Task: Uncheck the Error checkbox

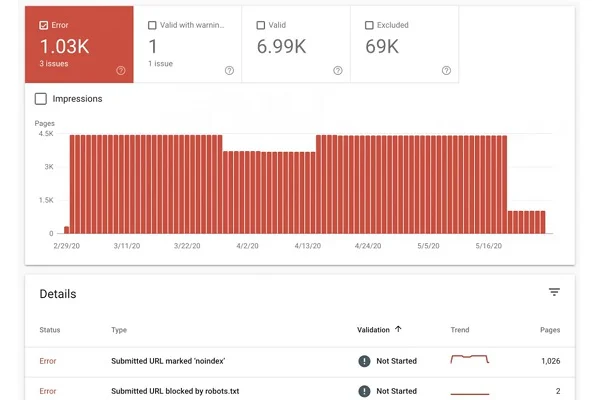Action: tap(43, 24)
